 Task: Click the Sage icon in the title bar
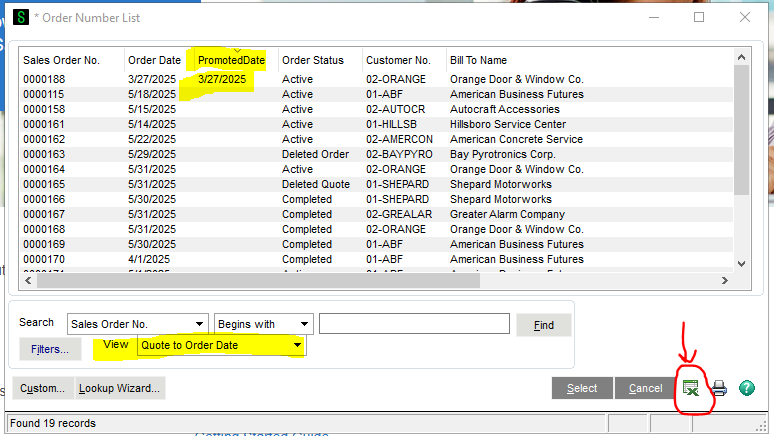(20, 17)
